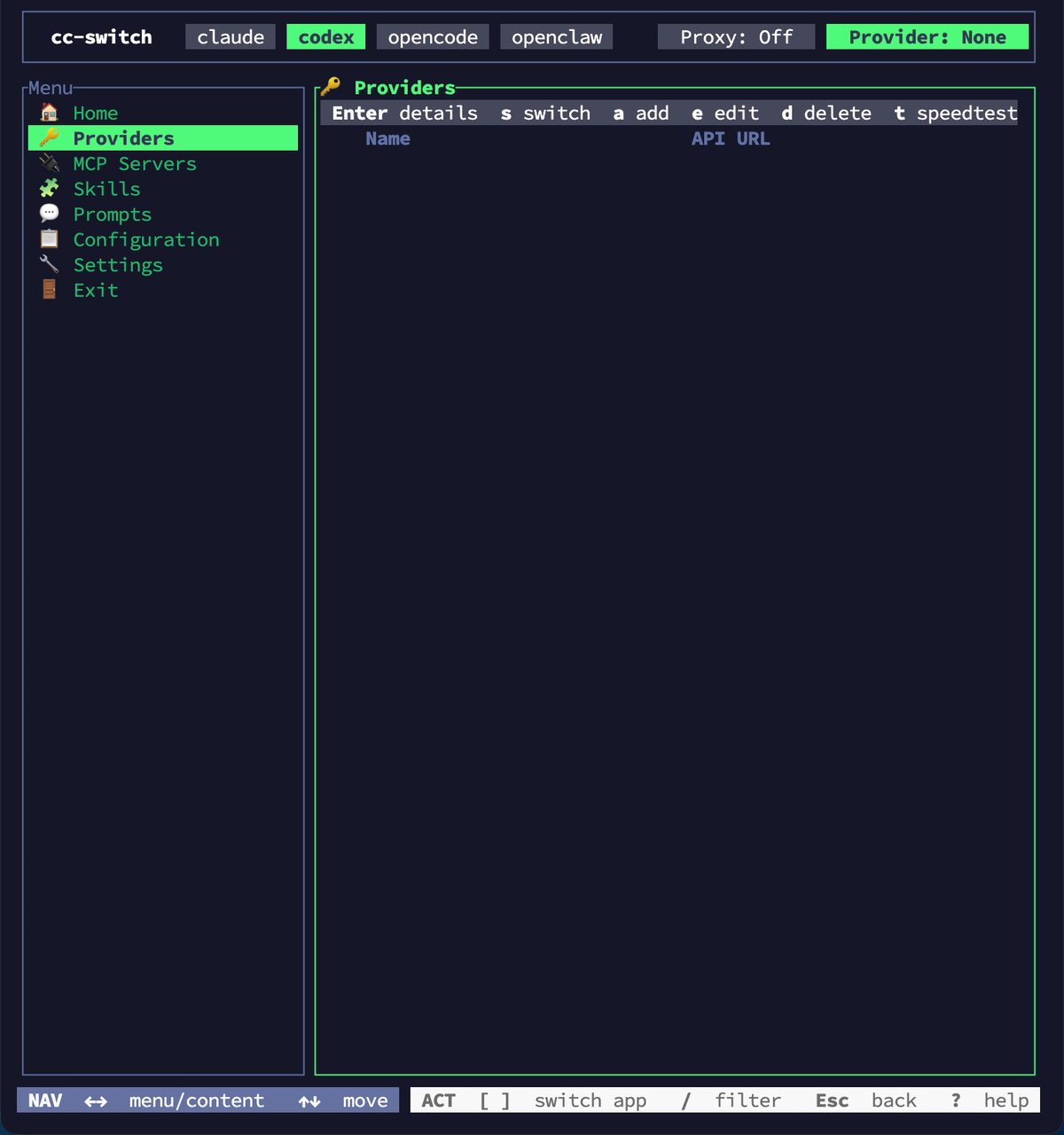Click the Name column header
This screenshot has width=1064, height=1135.
tap(387, 138)
